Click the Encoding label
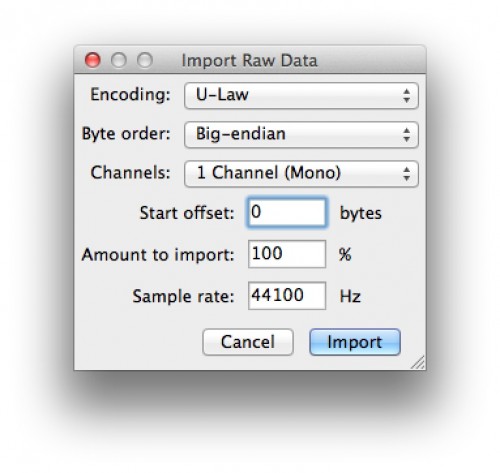The width and height of the screenshot is (500, 473). [x=130, y=95]
